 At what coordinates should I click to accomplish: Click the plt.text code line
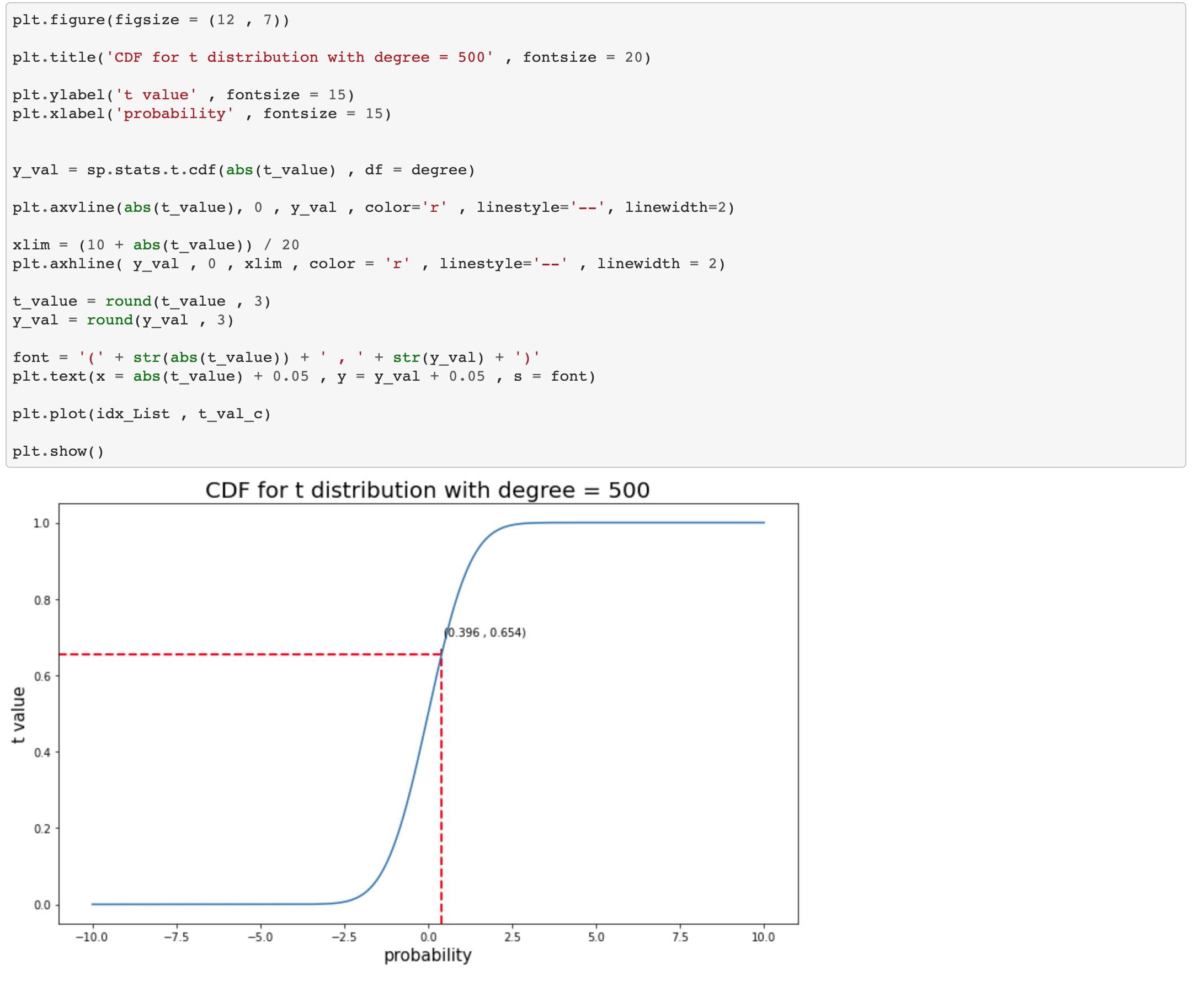(x=303, y=376)
